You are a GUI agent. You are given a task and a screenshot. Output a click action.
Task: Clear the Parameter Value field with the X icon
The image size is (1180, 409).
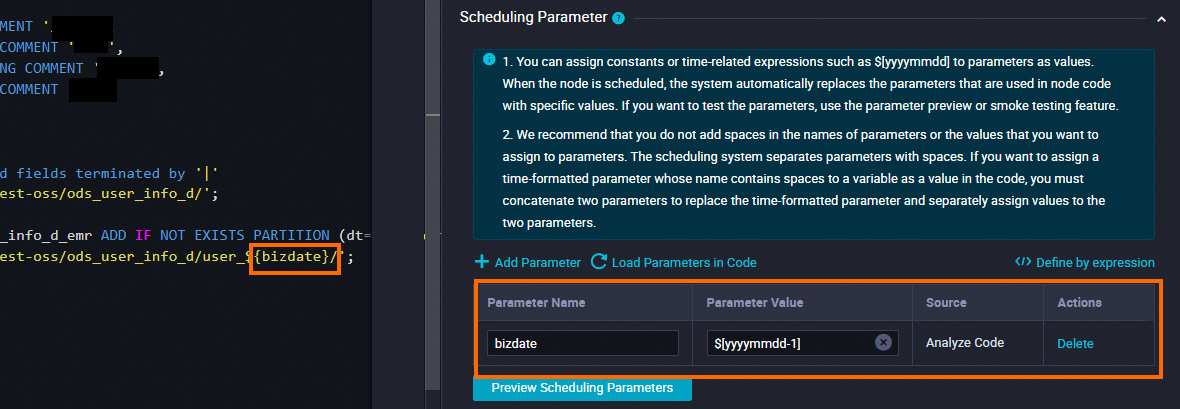click(883, 342)
